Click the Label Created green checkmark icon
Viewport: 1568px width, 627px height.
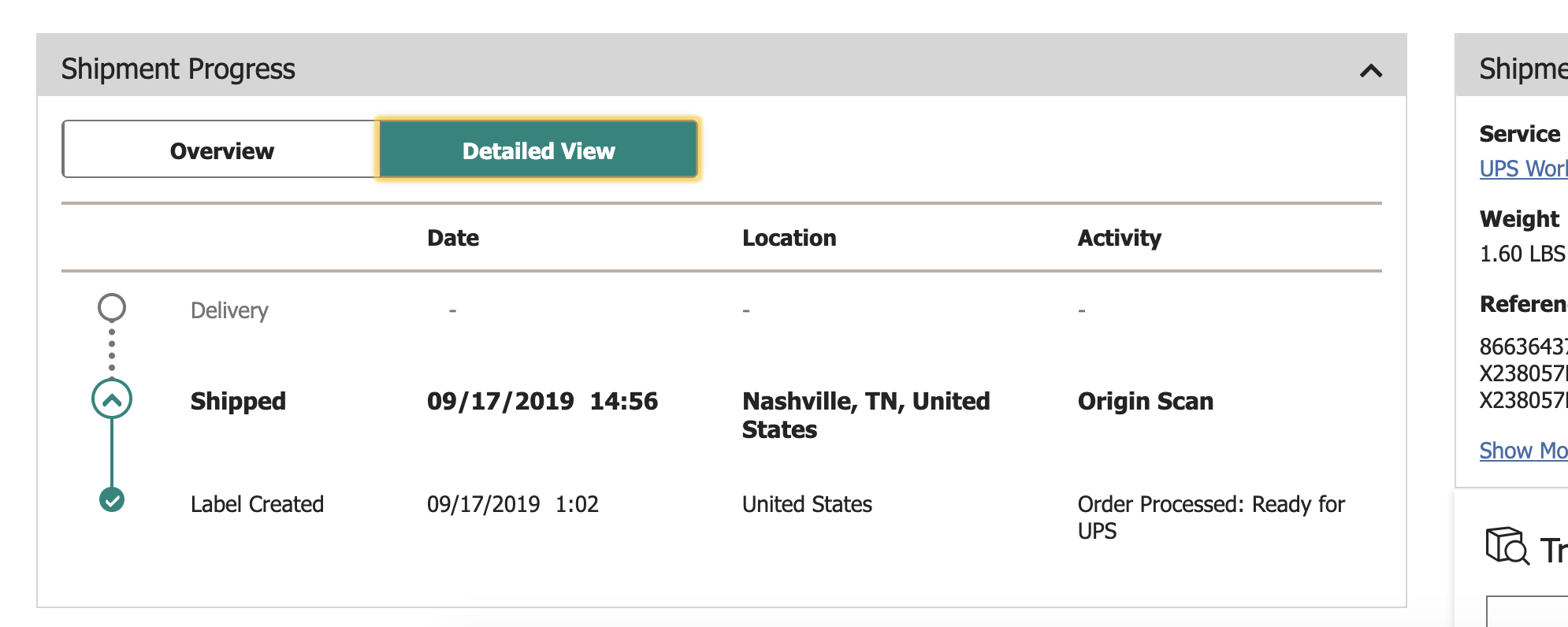point(112,499)
